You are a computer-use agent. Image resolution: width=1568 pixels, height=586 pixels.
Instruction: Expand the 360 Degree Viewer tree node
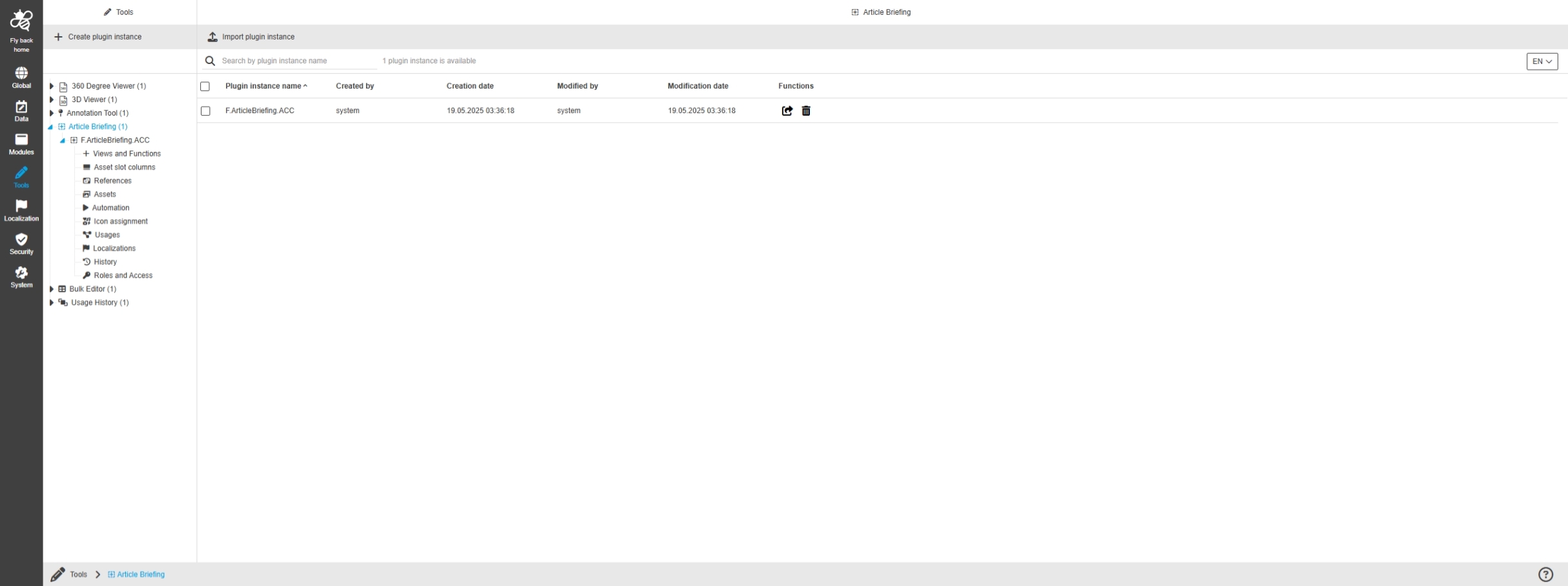pos(52,86)
